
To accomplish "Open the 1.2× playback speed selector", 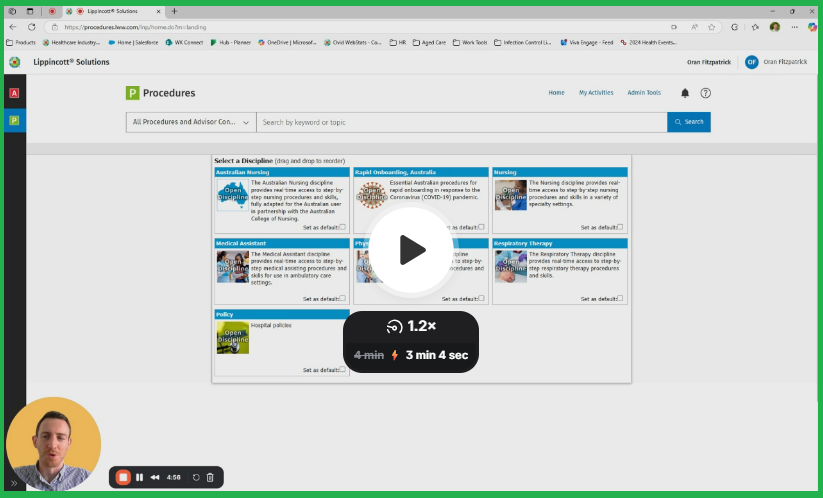I will (x=411, y=326).
